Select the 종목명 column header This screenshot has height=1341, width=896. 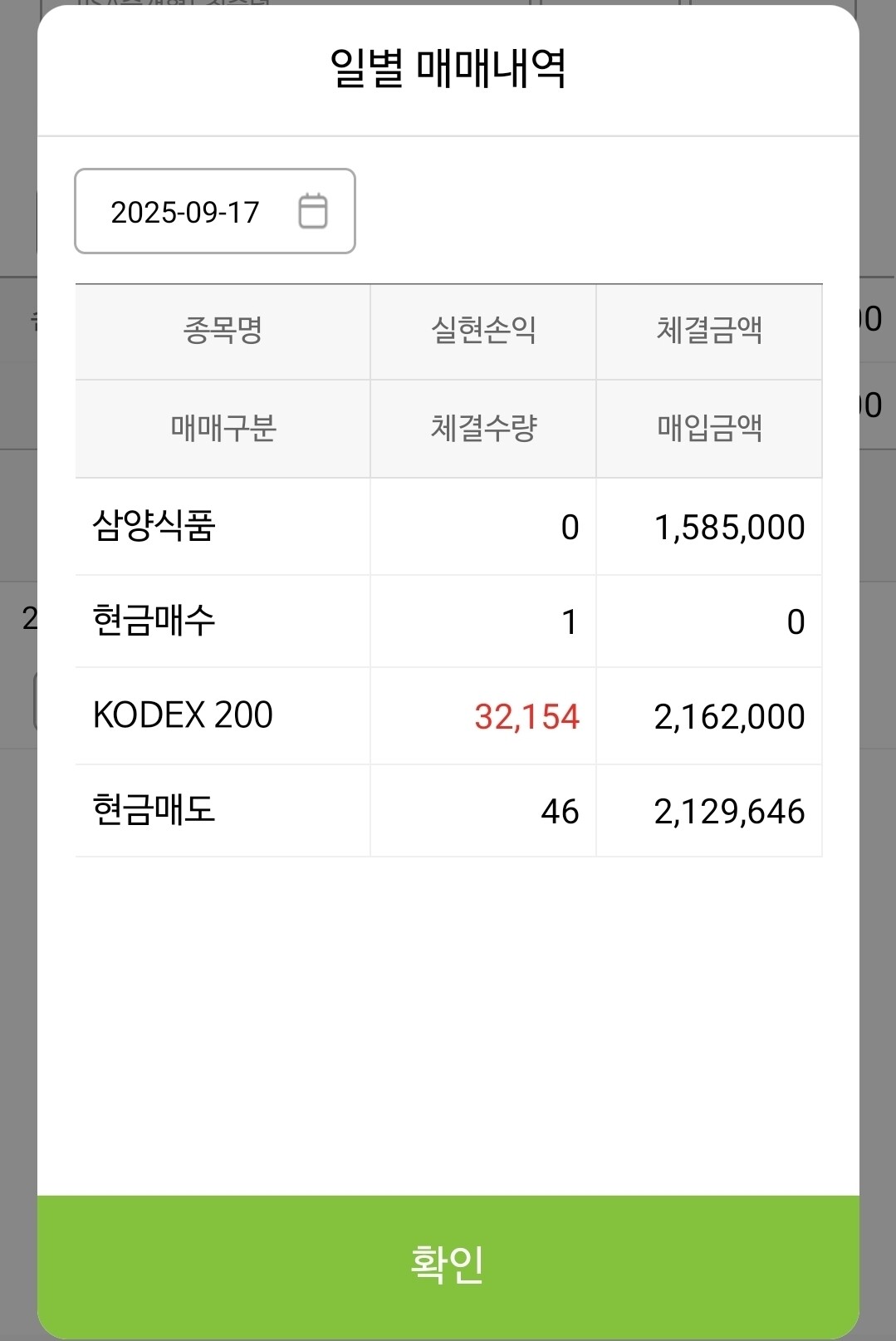tap(223, 332)
